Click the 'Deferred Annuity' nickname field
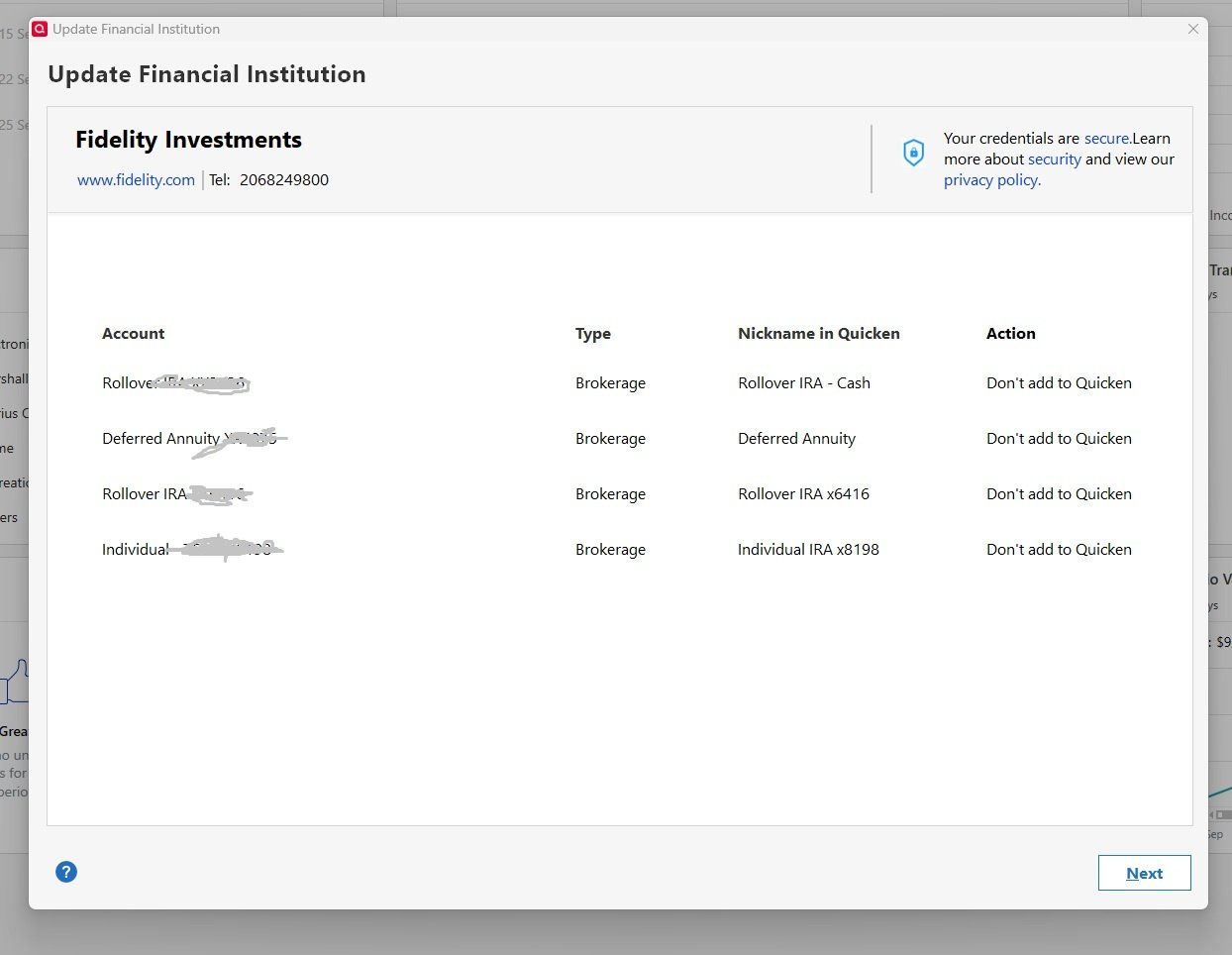 (x=796, y=439)
